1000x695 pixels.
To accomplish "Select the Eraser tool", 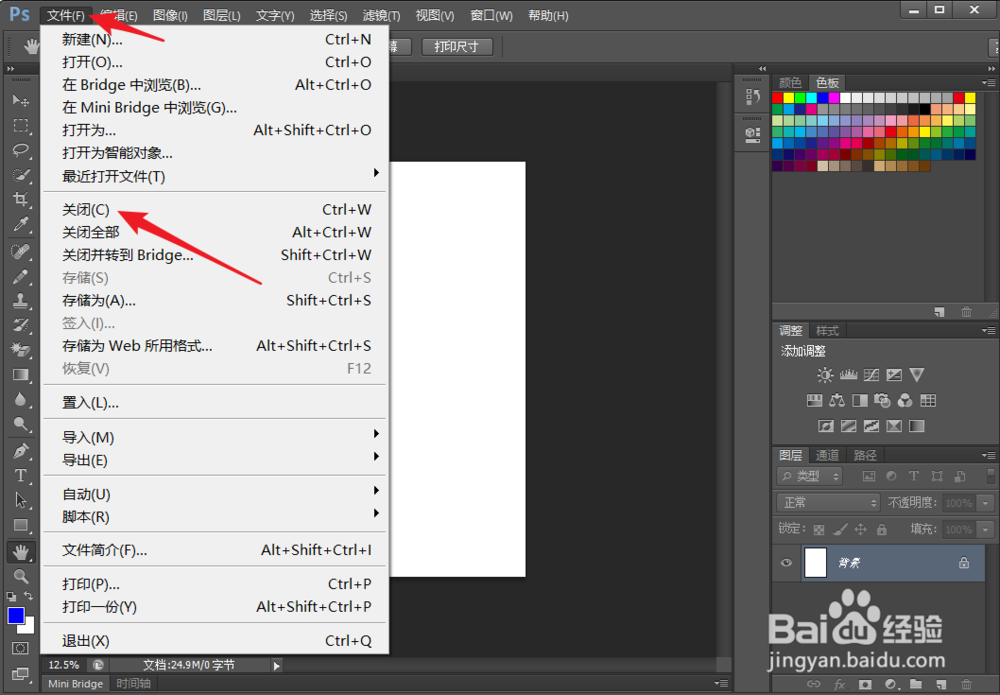I will click(x=20, y=349).
